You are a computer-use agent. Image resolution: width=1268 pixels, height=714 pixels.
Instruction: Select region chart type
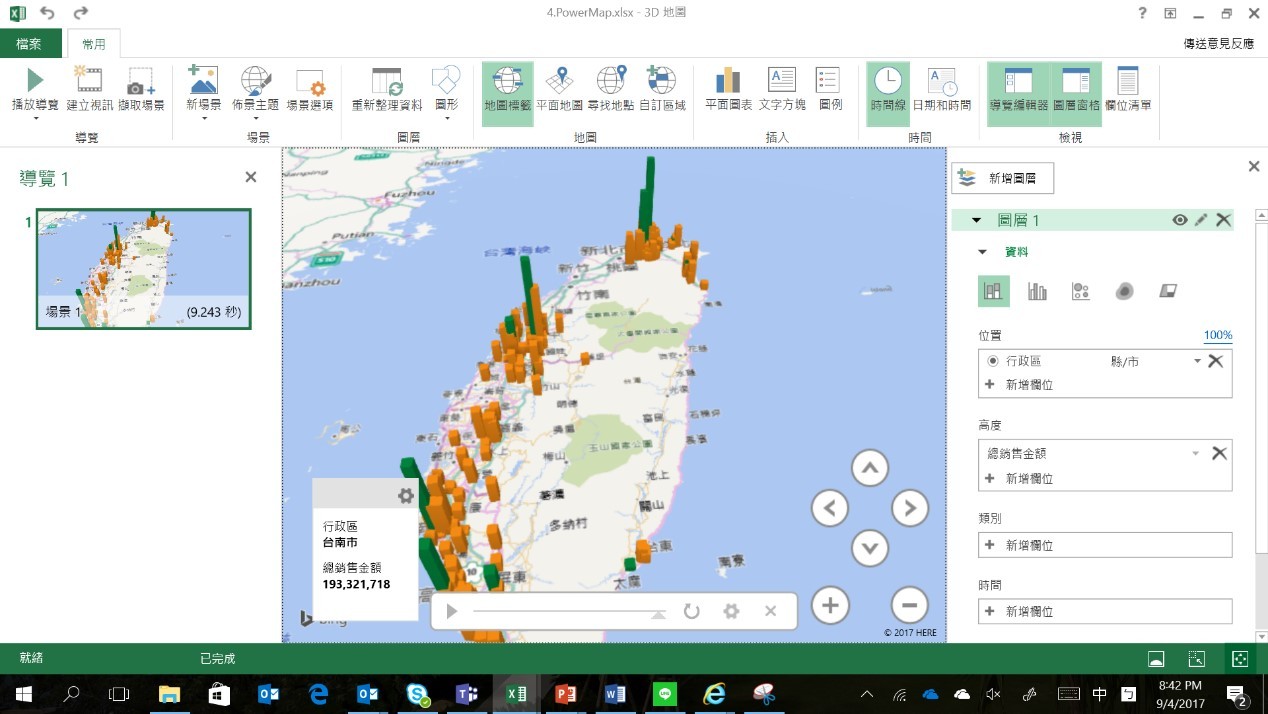tap(1167, 291)
